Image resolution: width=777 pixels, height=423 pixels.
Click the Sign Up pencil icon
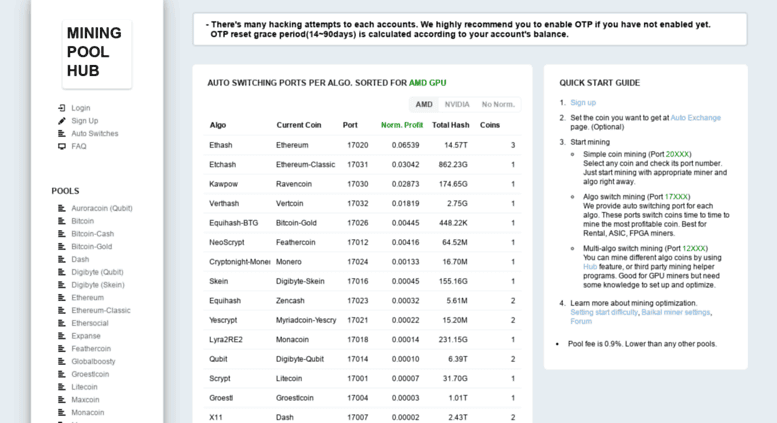pos(61,121)
